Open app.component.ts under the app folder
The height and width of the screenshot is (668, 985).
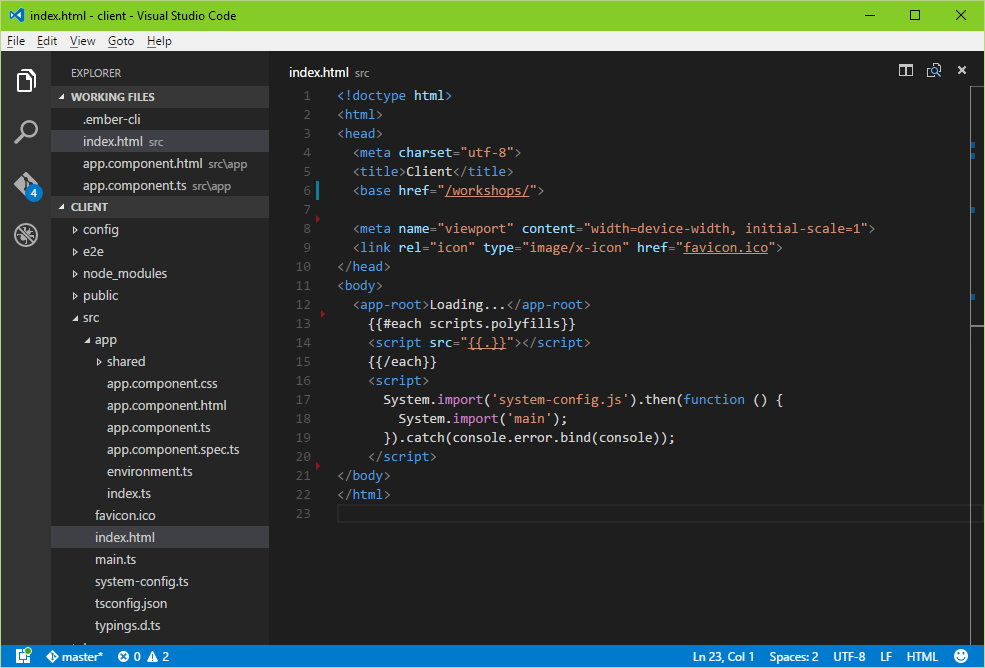tap(158, 427)
